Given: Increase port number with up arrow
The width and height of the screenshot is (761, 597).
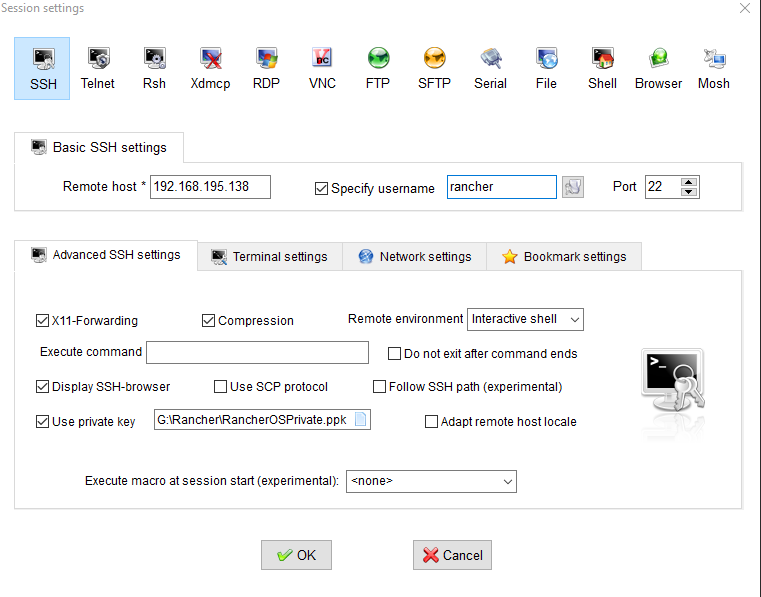Looking at the screenshot, I should (689, 182).
